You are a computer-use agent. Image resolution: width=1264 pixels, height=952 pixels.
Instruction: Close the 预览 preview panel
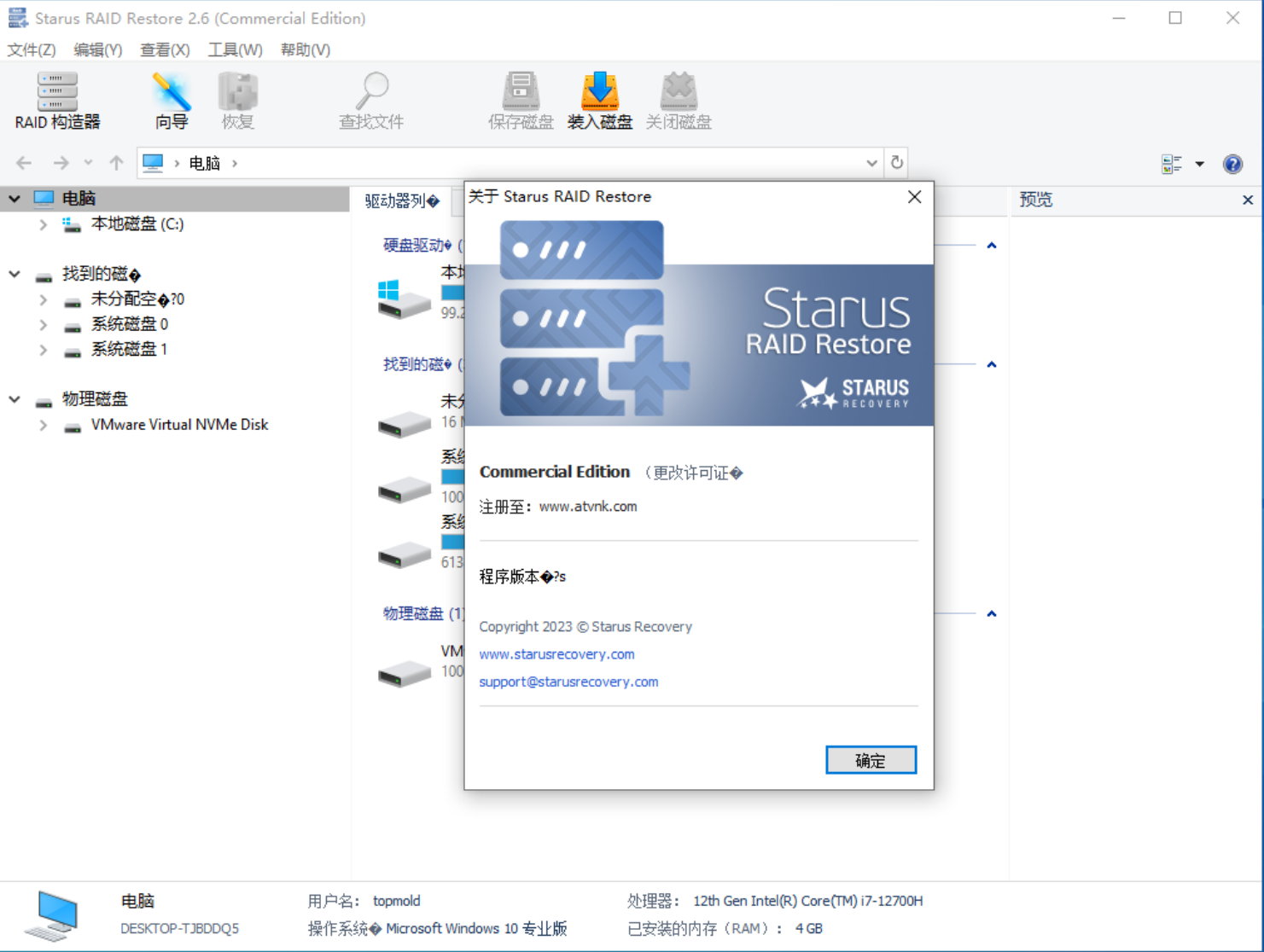[1247, 200]
